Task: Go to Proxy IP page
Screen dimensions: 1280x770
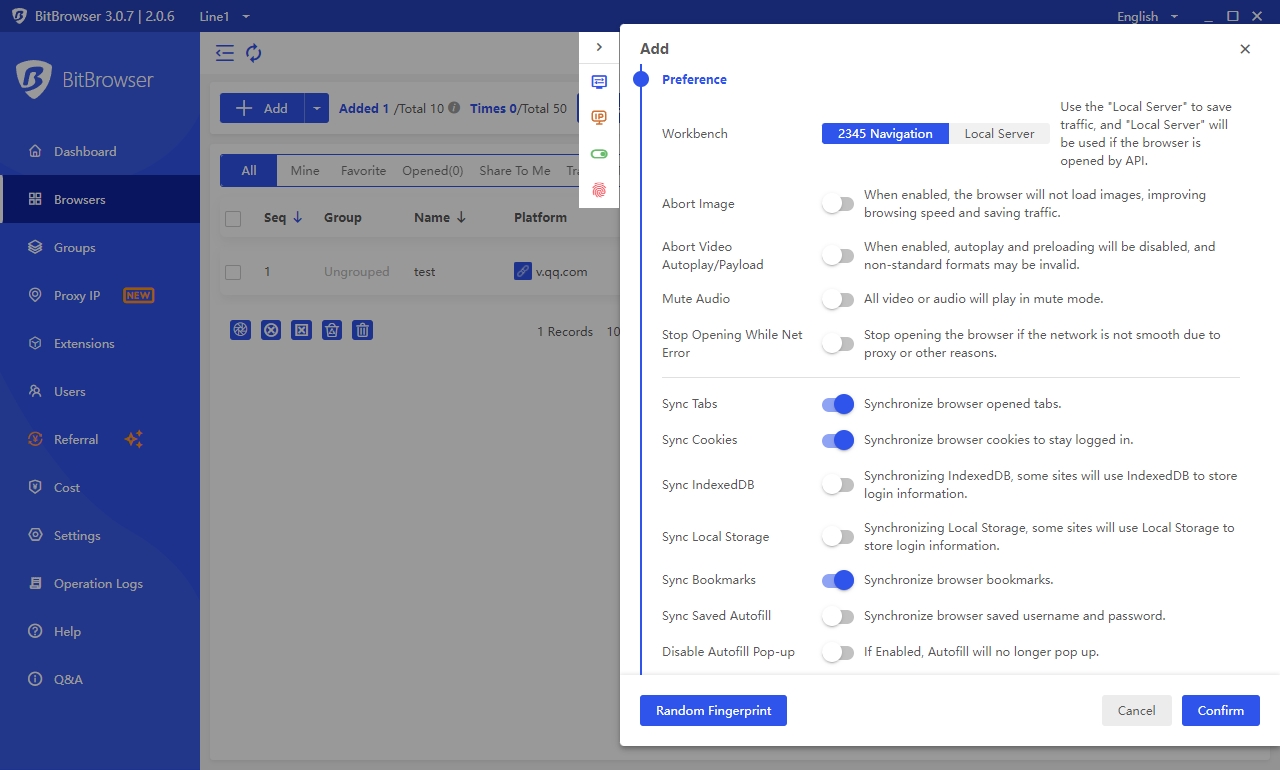Action: [100, 296]
